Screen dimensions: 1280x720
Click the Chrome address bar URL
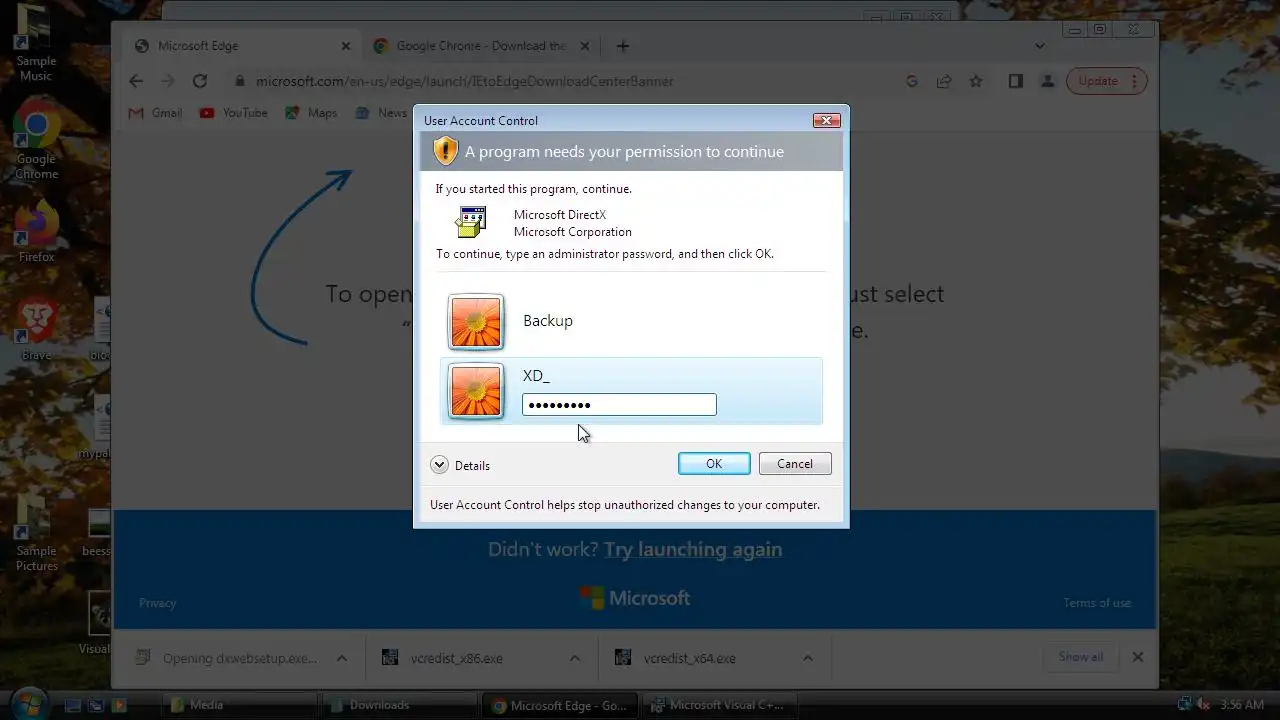(x=464, y=81)
